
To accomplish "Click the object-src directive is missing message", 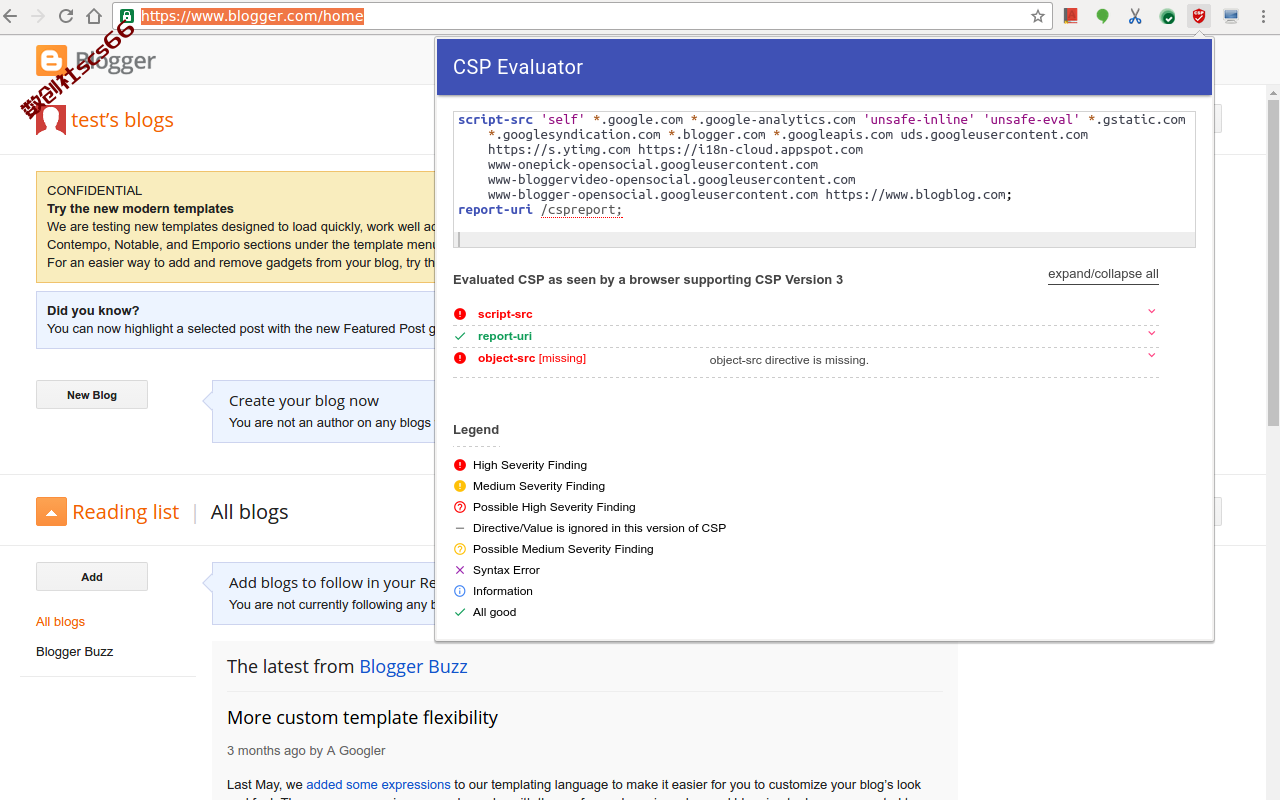I will [x=789, y=360].
